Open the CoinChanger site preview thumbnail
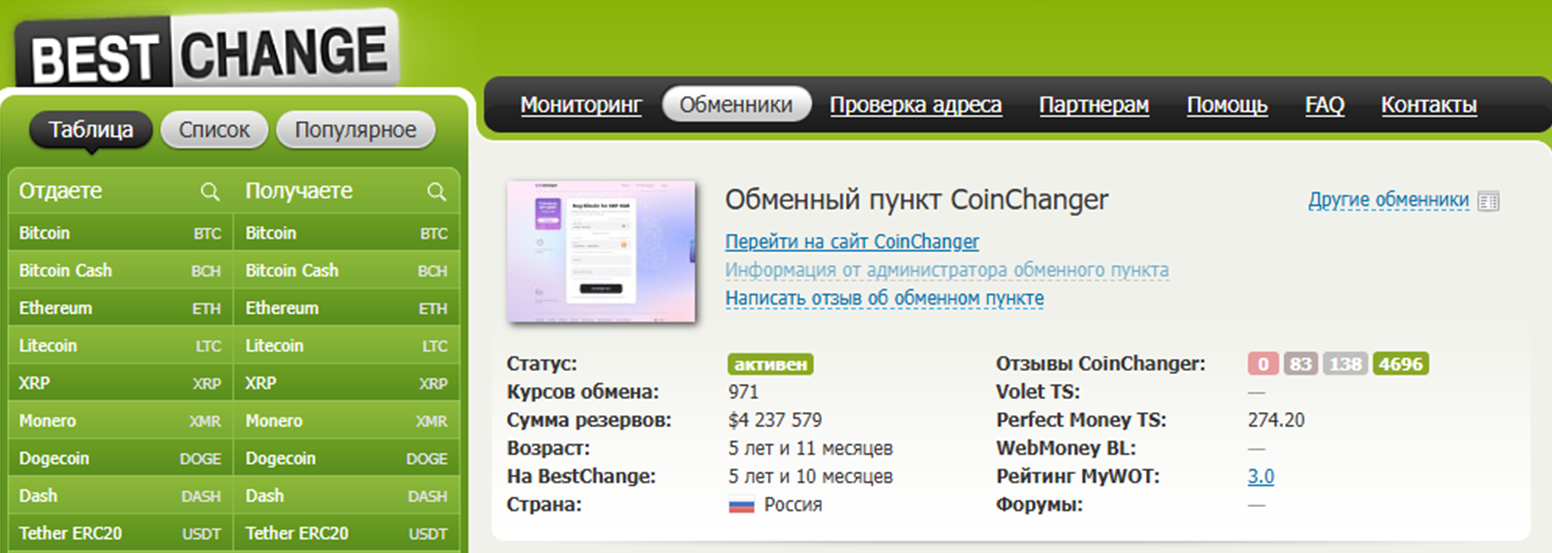 click(601, 252)
